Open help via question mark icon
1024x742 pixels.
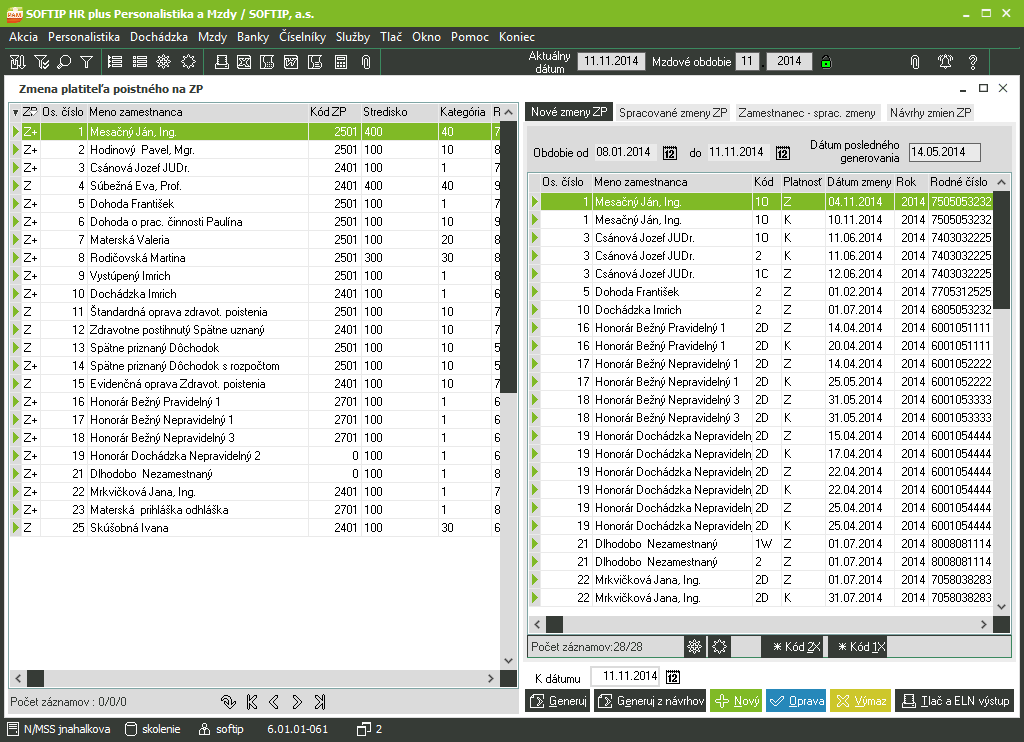tap(972, 62)
